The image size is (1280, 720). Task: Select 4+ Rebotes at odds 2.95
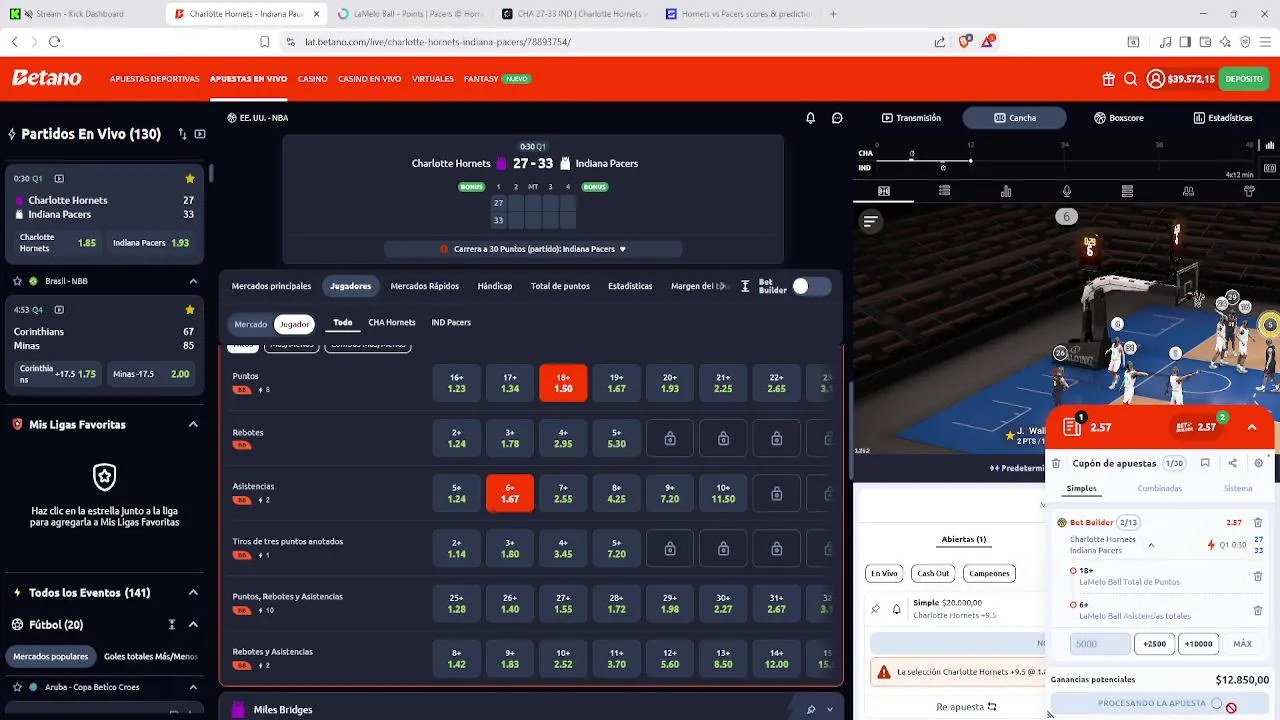563,438
